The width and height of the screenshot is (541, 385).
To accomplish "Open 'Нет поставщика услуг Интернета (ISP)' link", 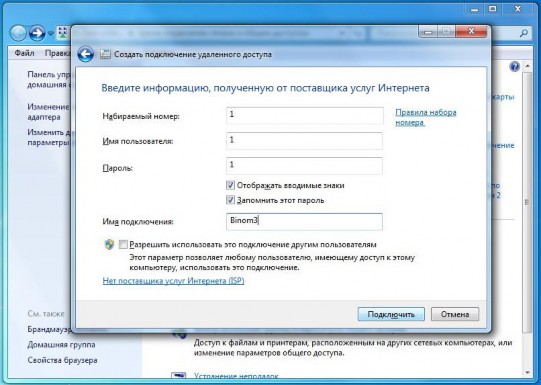I will click(173, 280).
